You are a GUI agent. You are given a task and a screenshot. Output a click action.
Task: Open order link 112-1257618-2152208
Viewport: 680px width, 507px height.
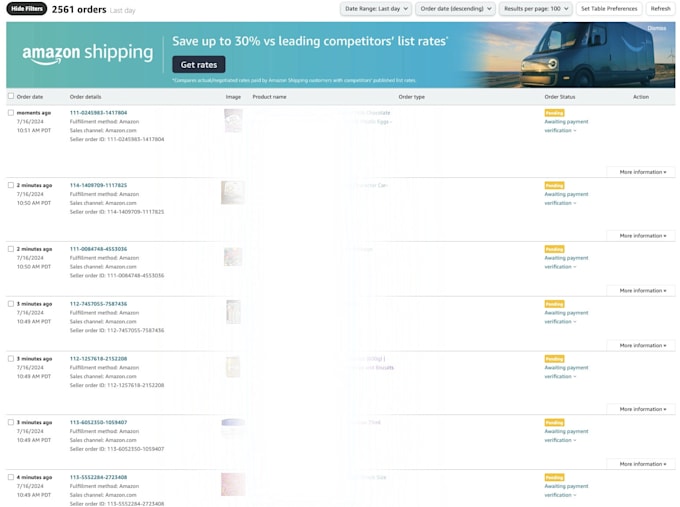point(98,359)
